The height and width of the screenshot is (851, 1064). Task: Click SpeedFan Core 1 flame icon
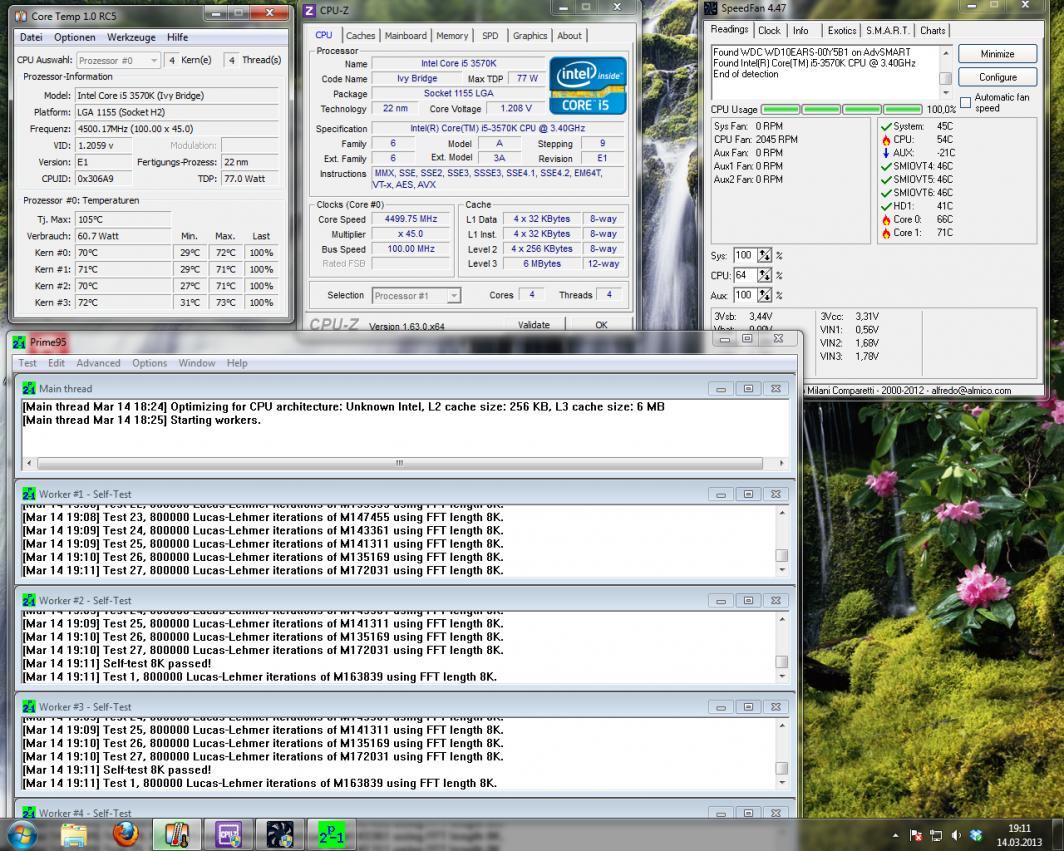point(886,233)
